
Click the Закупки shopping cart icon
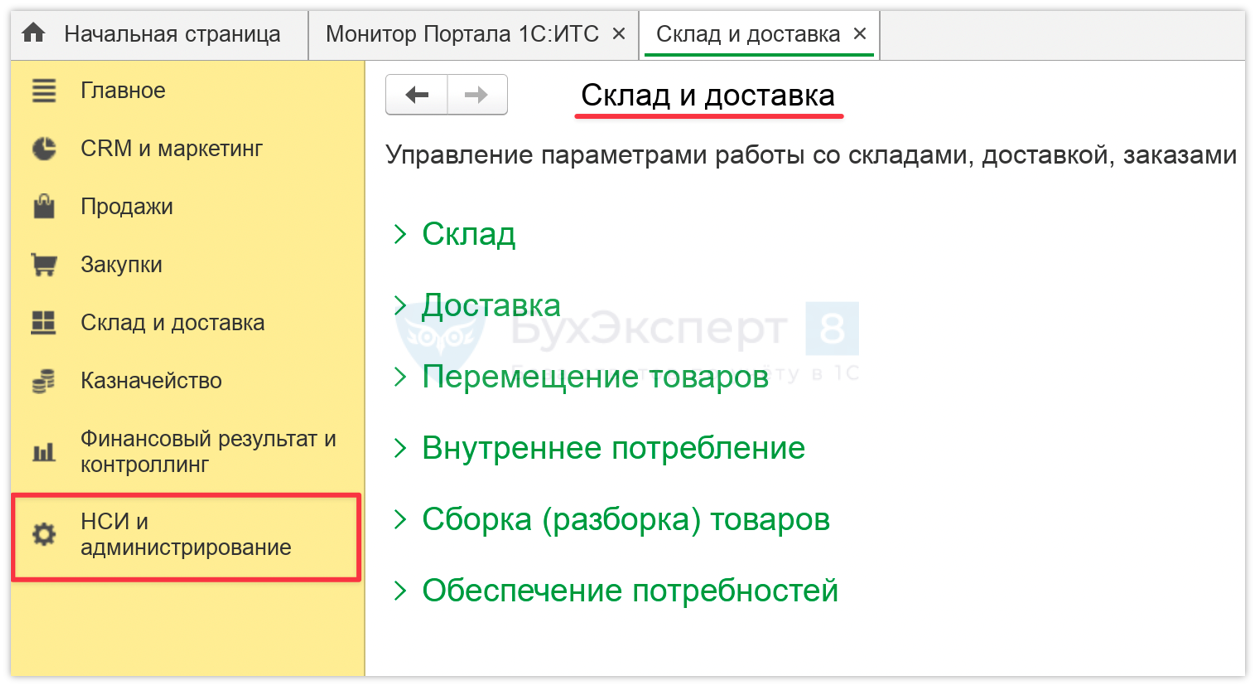[x=44, y=265]
